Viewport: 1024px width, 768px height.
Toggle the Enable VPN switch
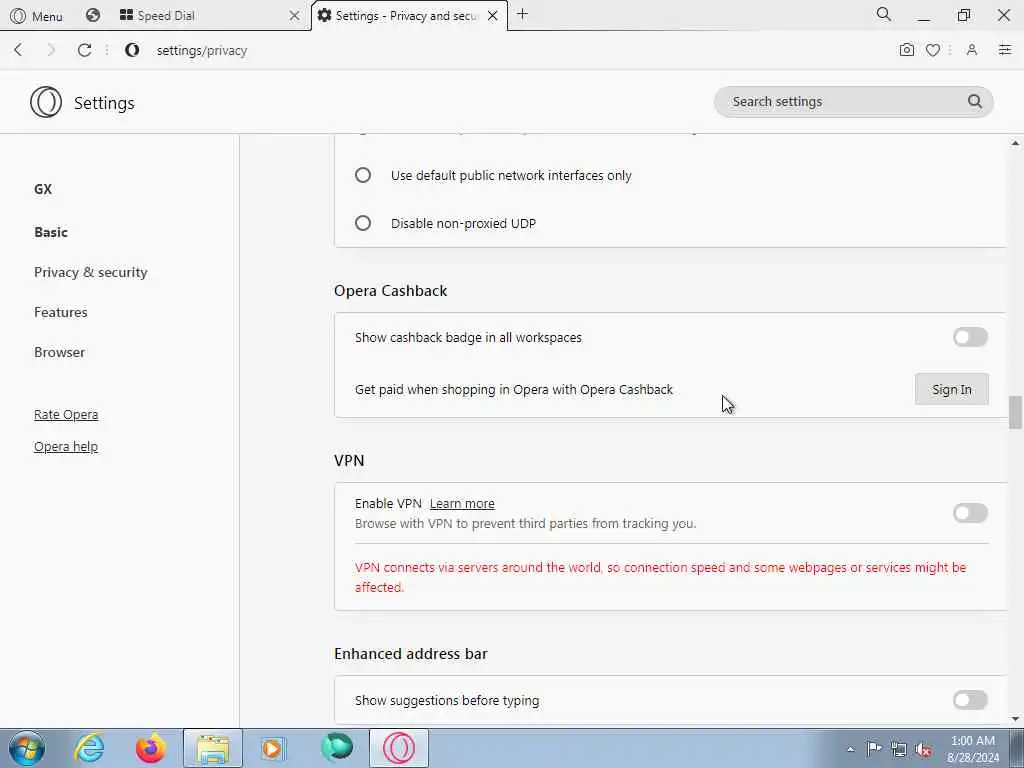tap(970, 513)
